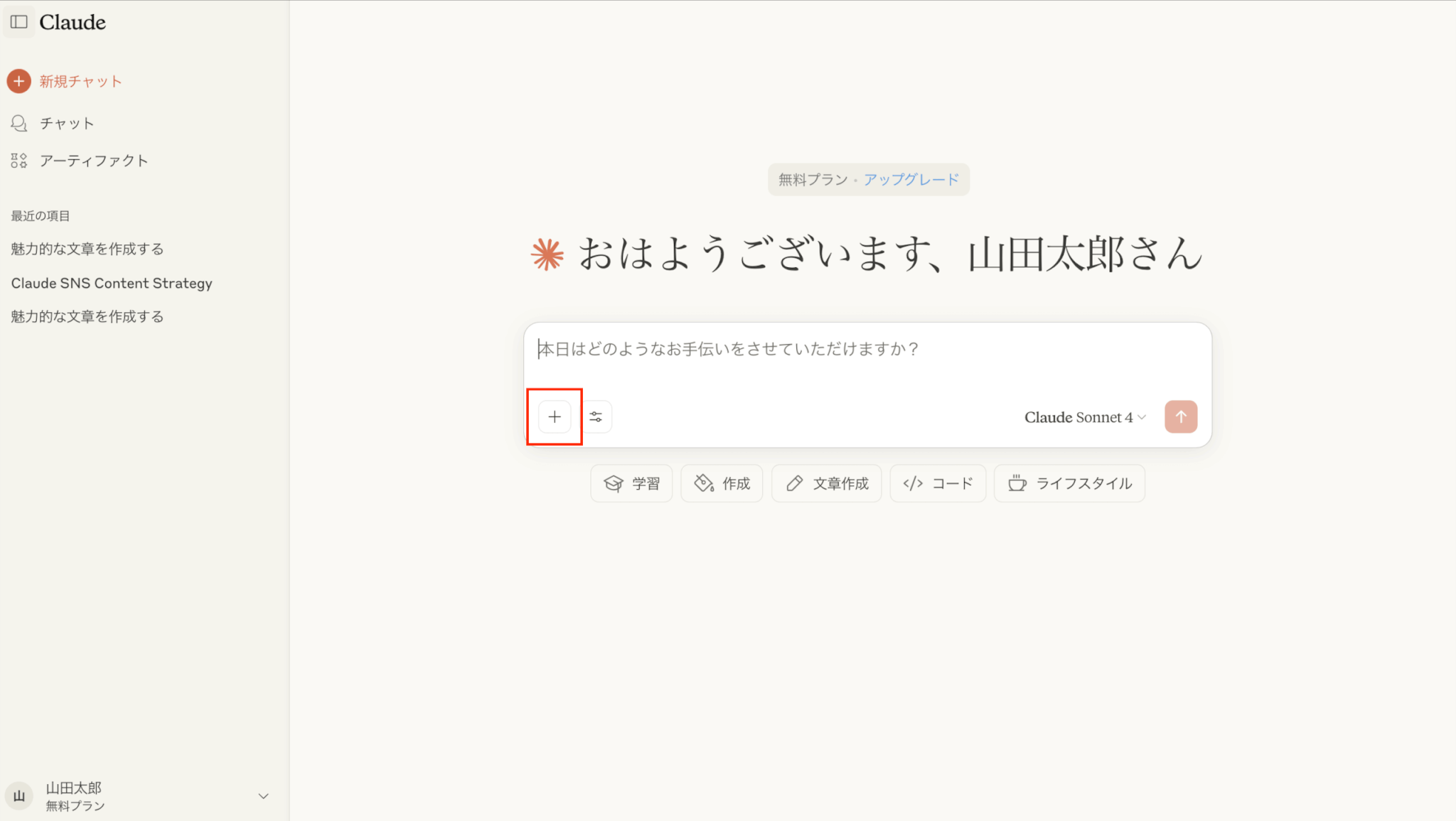Image resolution: width=1456 pixels, height=821 pixels.
Task: Open first 魅力的な文章を作成する recent item
Action: point(87,249)
